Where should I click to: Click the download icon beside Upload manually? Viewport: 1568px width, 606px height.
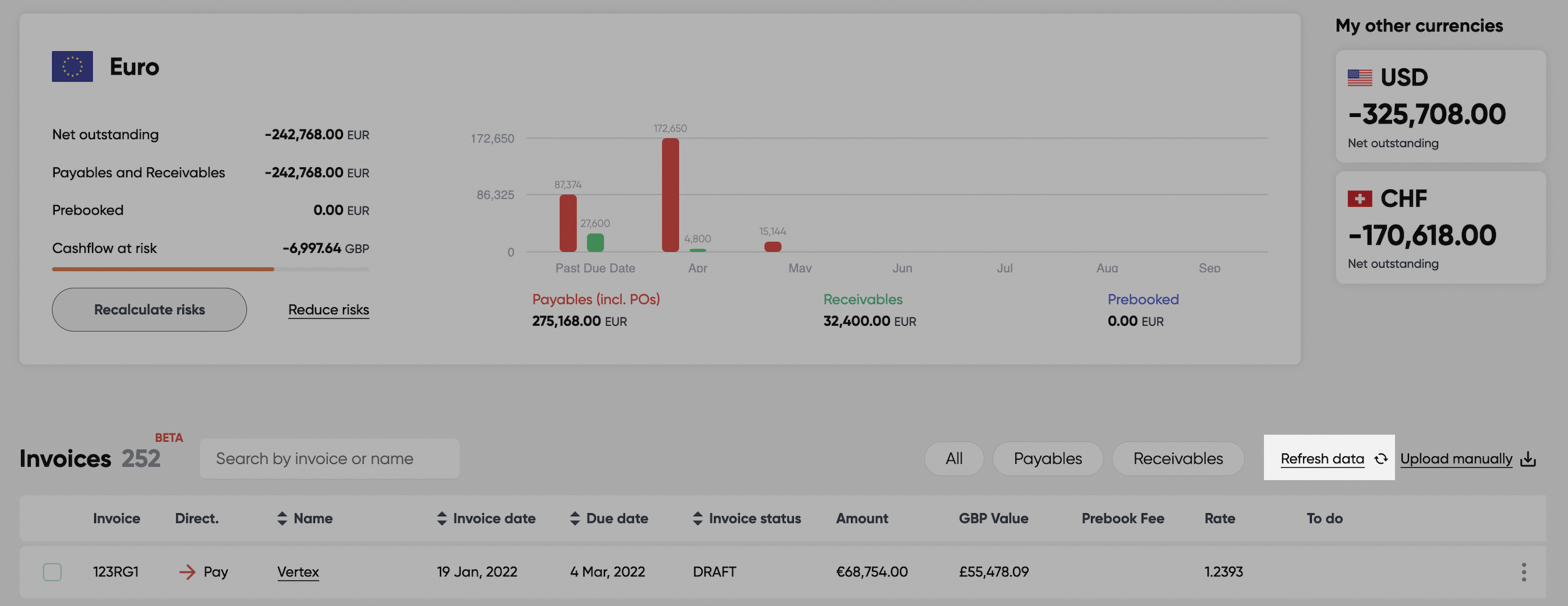point(1528,460)
